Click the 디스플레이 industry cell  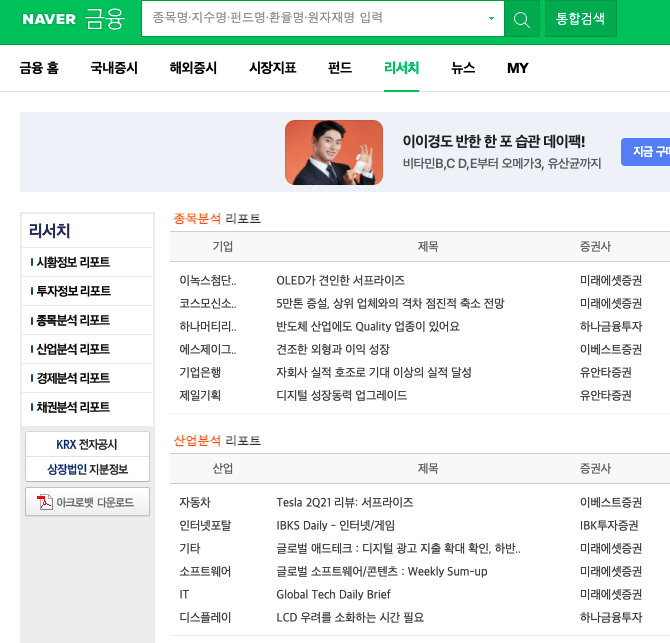[x=205, y=618]
